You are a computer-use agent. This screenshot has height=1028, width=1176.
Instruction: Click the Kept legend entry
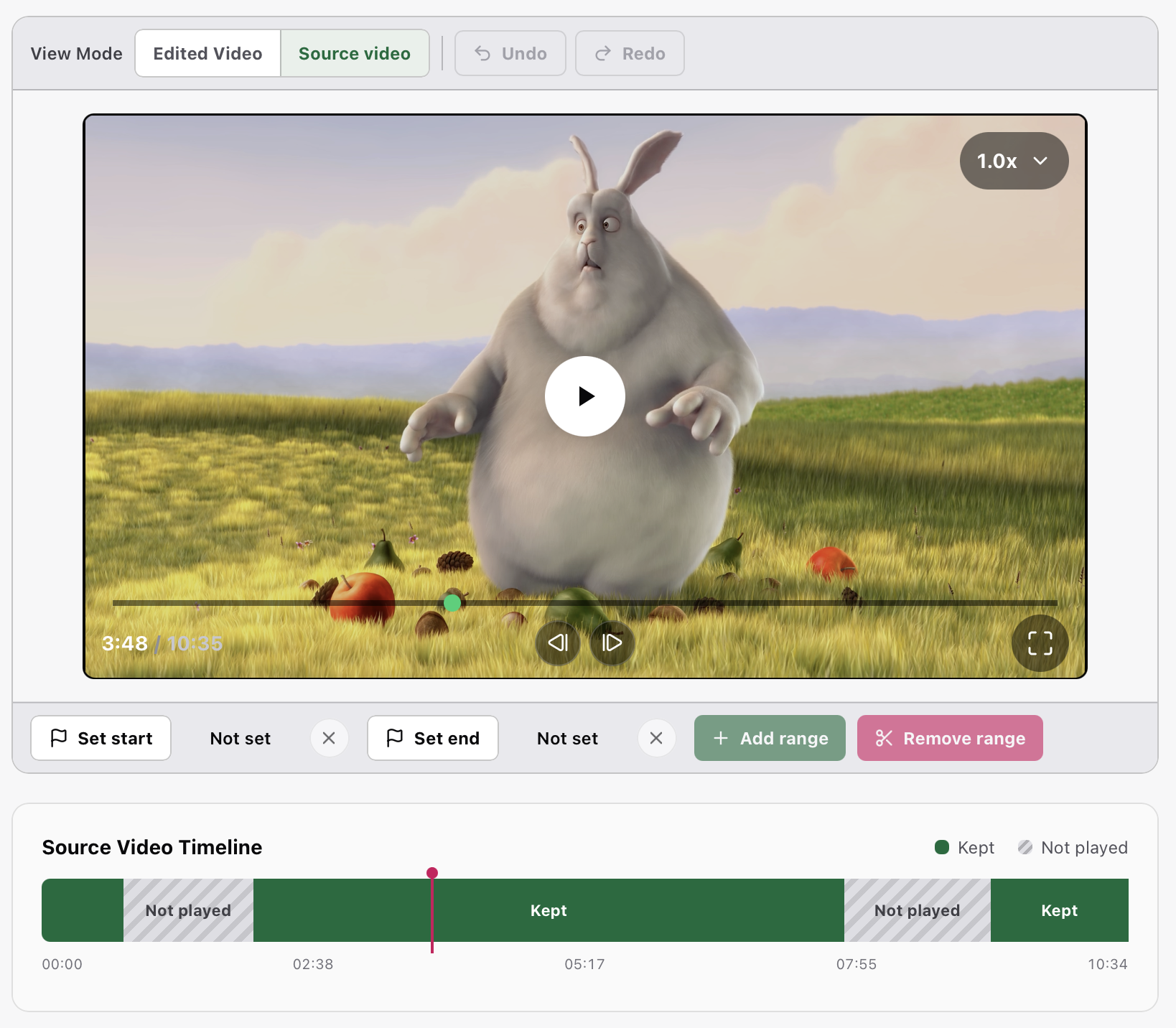click(964, 848)
